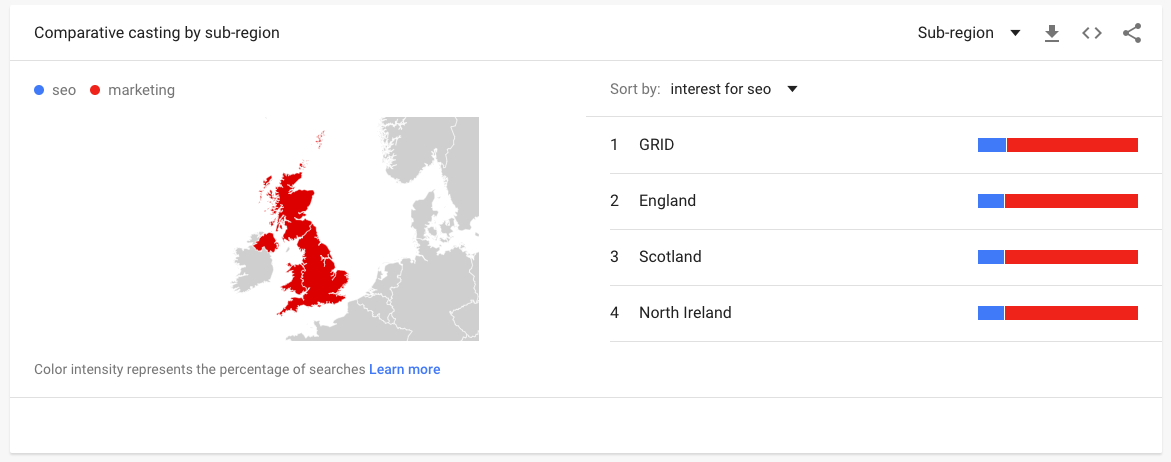Click the marketing legend label
The height and width of the screenshot is (462, 1171).
(141, 90)
